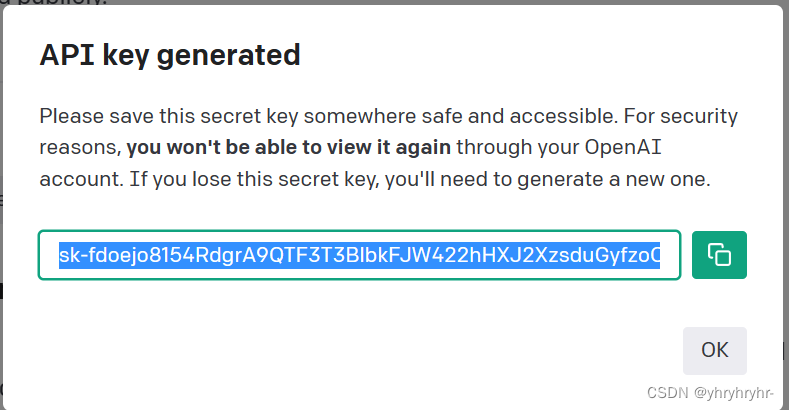
Task: Click the @yhryhryhr- username watermark
Action: [733, 393]
